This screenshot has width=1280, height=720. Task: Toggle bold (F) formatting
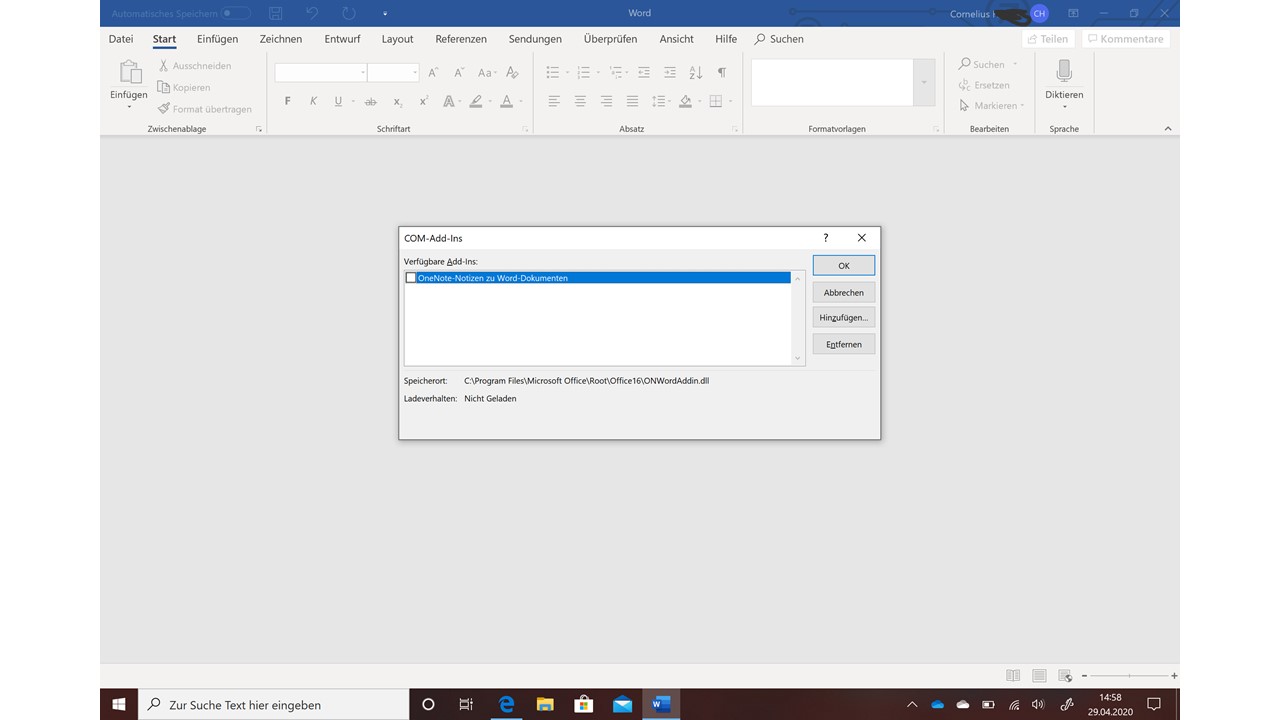click(287, 101)
